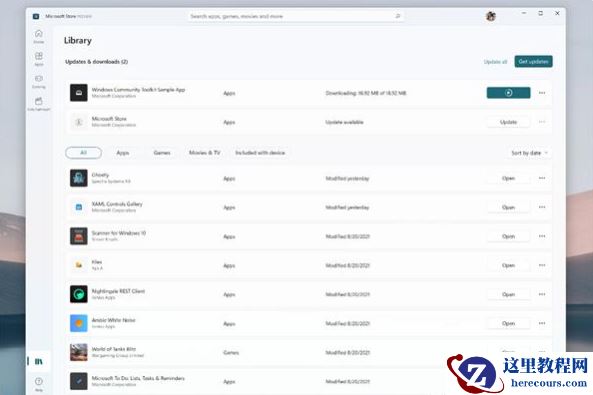Open more options for Ghostly
The height and width of the screenshot is (395, 593).
pyautogui.click(x=542, y=178)
